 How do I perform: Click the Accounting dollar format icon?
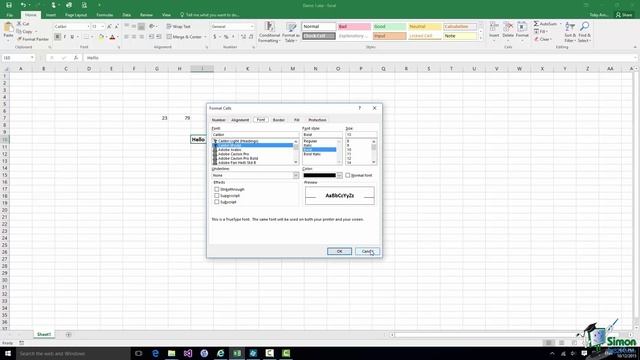pos(215,37)
